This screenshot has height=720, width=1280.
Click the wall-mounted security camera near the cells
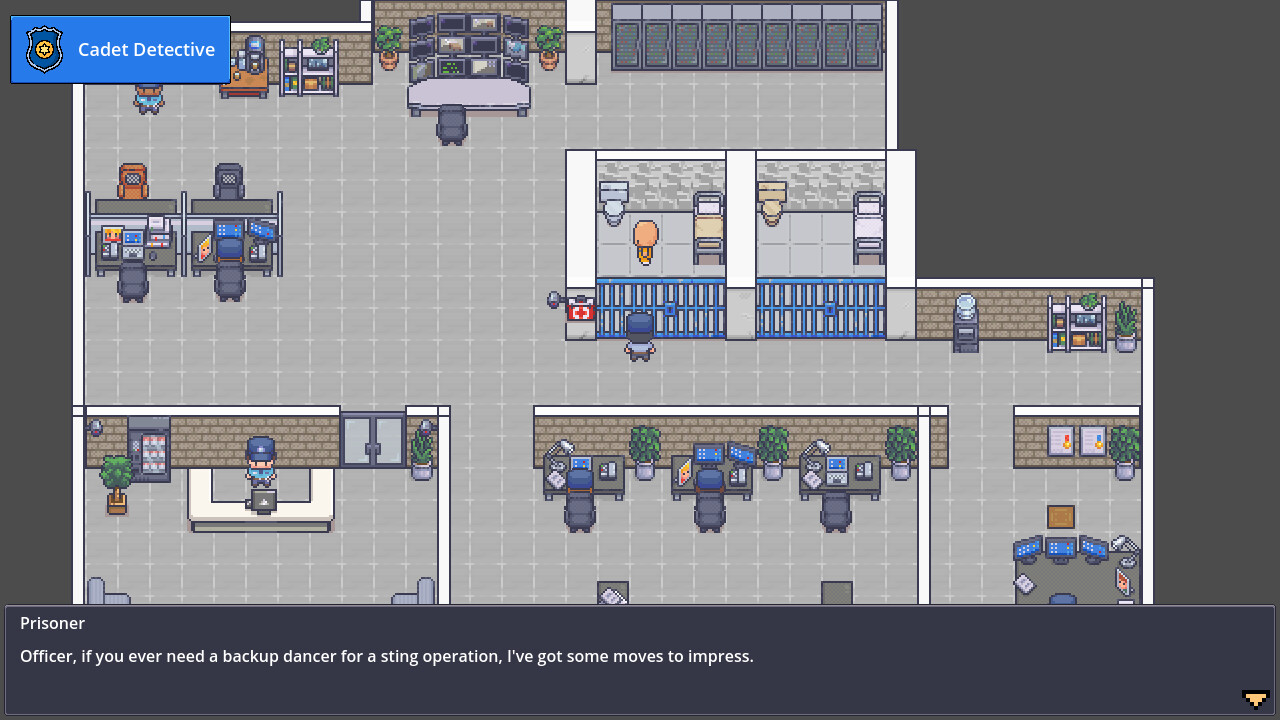(553, 299)
